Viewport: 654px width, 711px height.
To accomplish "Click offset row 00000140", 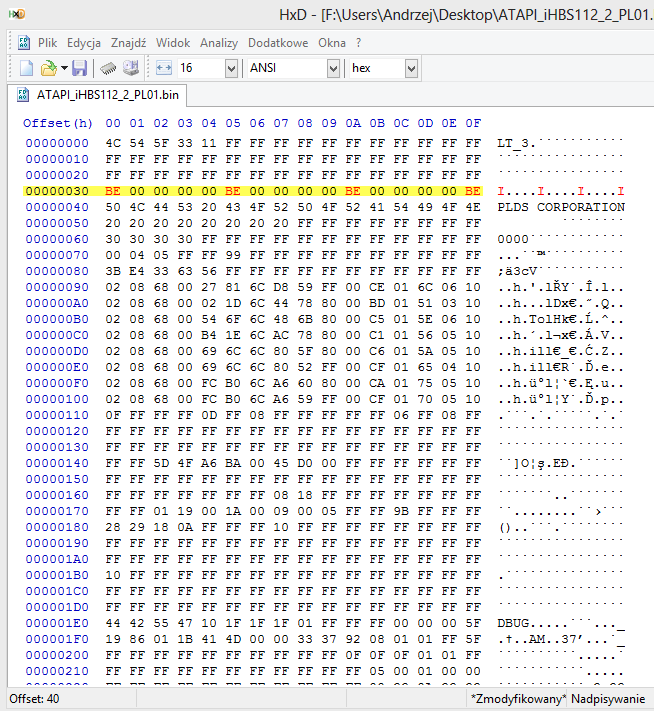I will click(x=57, y=463).
